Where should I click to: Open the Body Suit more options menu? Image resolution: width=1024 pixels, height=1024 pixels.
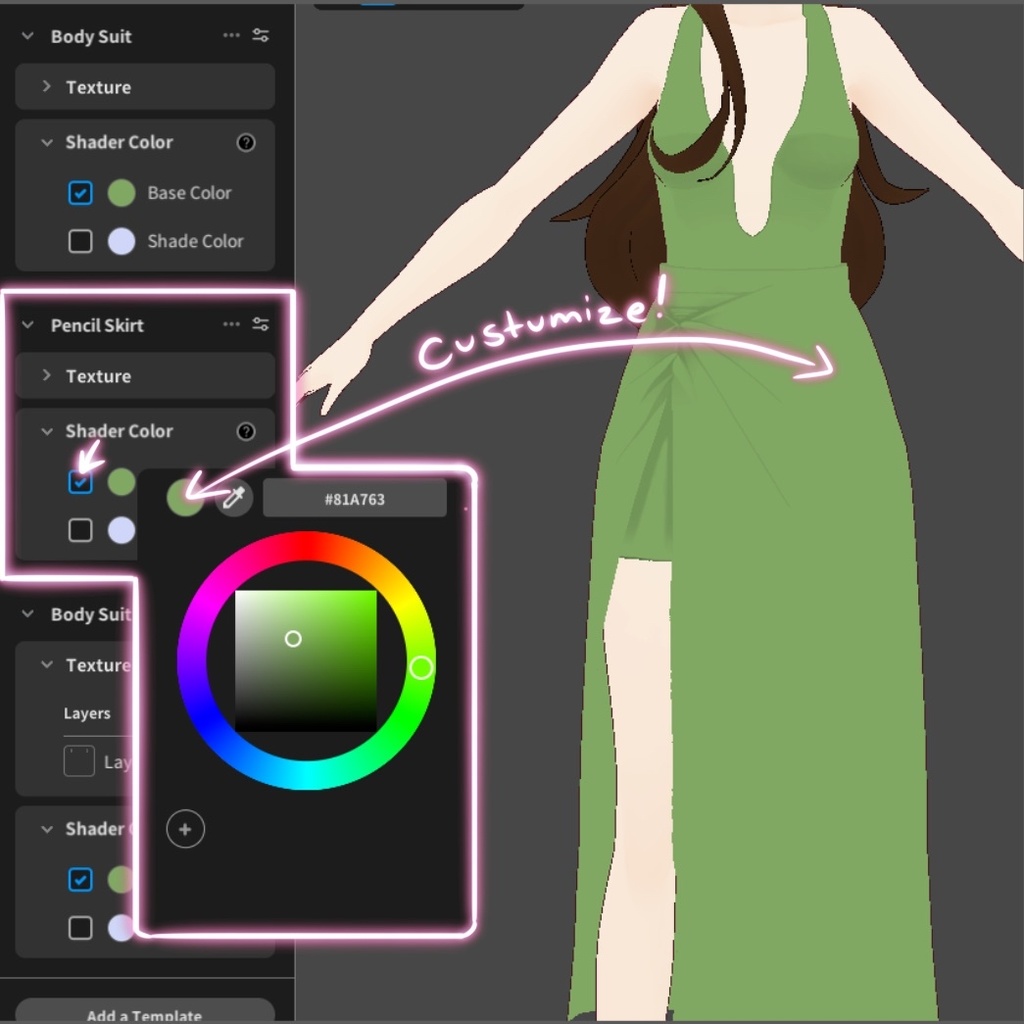pos(231,35)
